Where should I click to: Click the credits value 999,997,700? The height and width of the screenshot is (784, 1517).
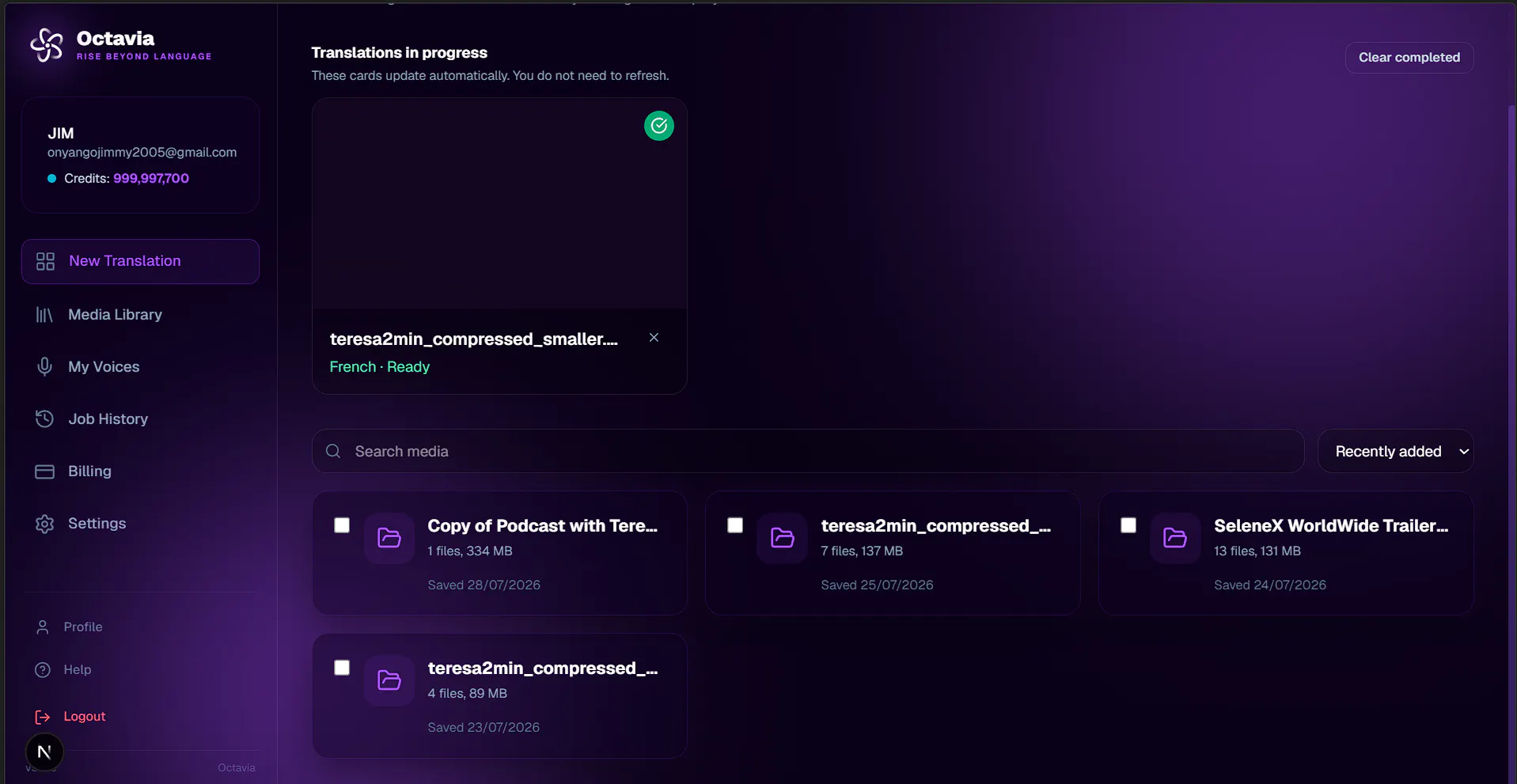click(151, 179)
